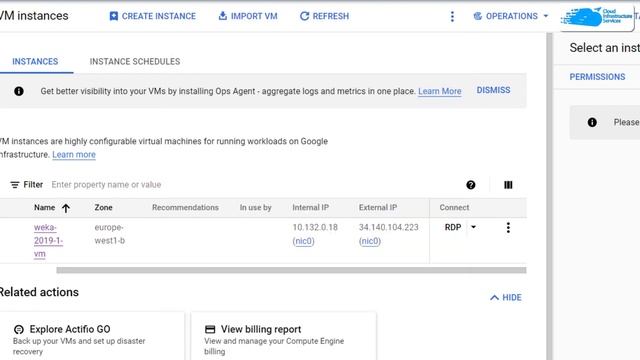Click the internal IP 10.132.0.18 value
Viewport: 640px width, 360px height.
pyautogui.click(x=315, y=227)
